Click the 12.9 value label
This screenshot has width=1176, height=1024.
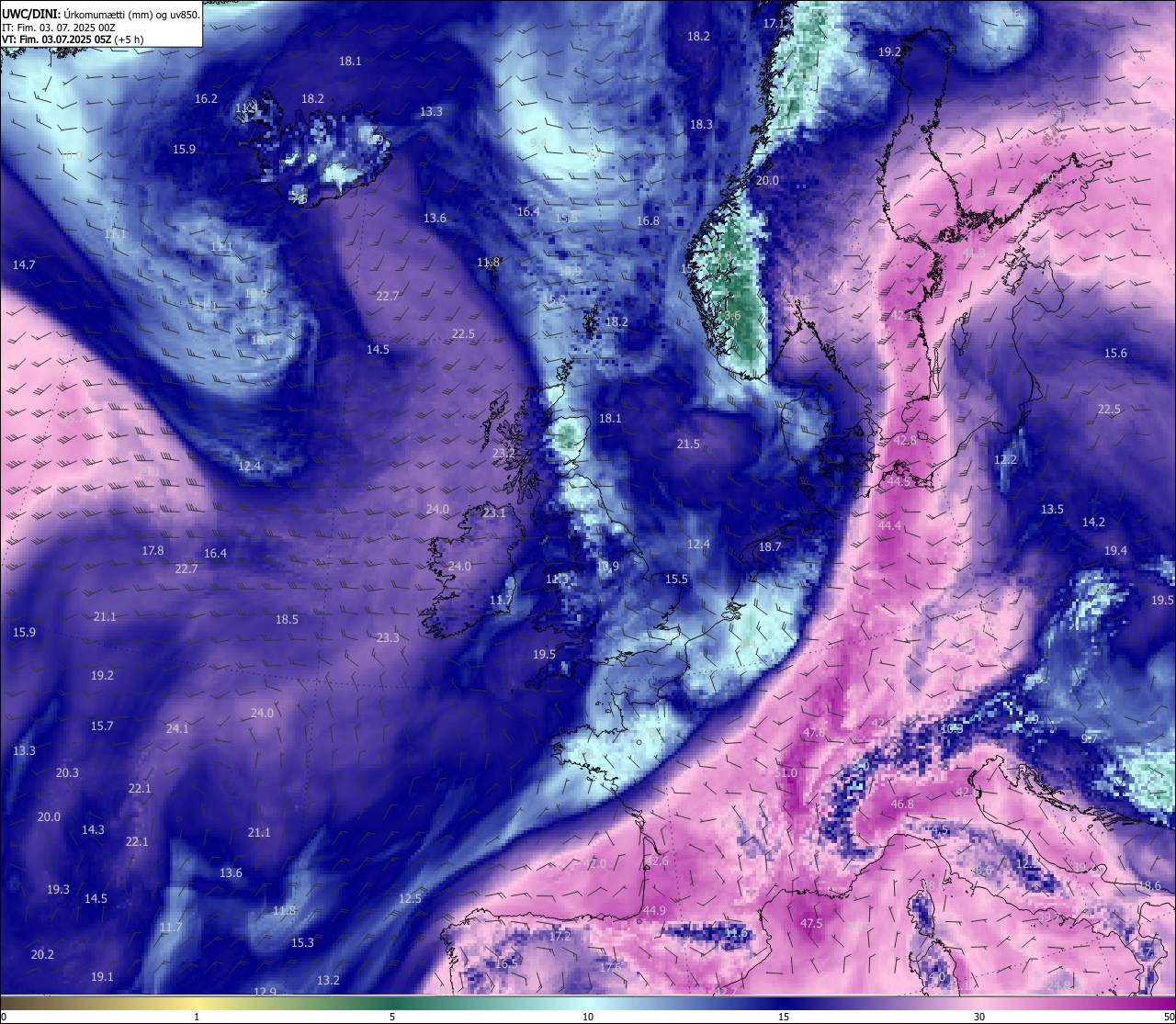click(x=265, y=991)
